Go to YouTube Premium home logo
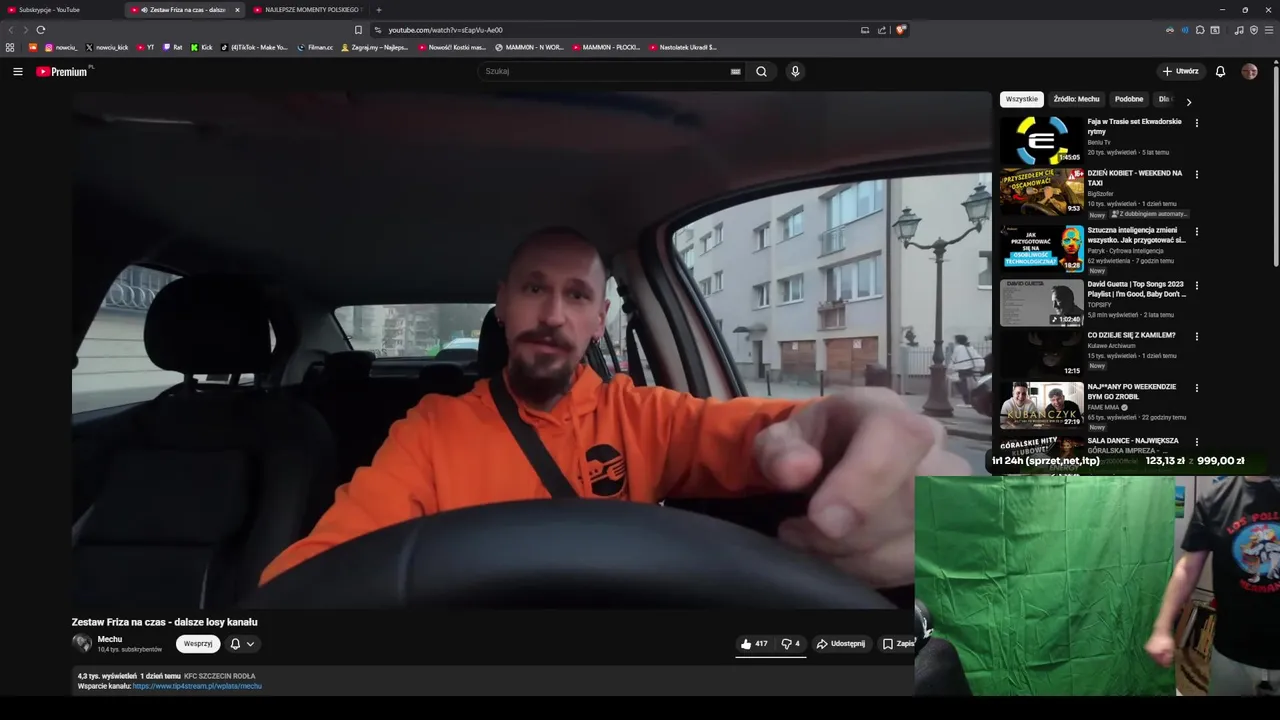Screen dimensions: 1280x720 coord(63,72)
